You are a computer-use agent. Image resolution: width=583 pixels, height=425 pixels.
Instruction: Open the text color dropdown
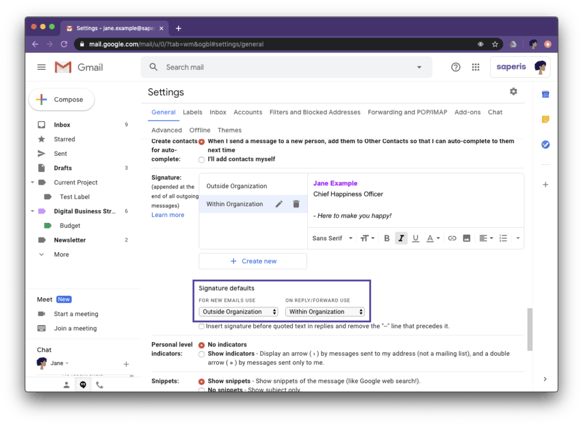point(433,238)
